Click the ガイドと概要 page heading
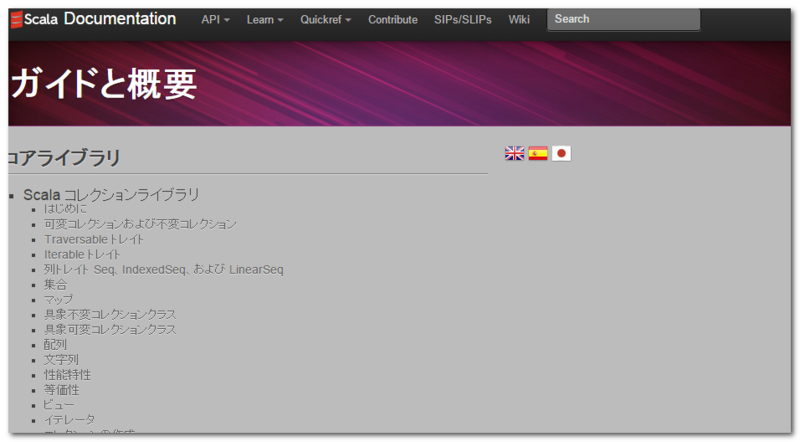The height and width of the screenshot is (442, 800). (104, 83)
